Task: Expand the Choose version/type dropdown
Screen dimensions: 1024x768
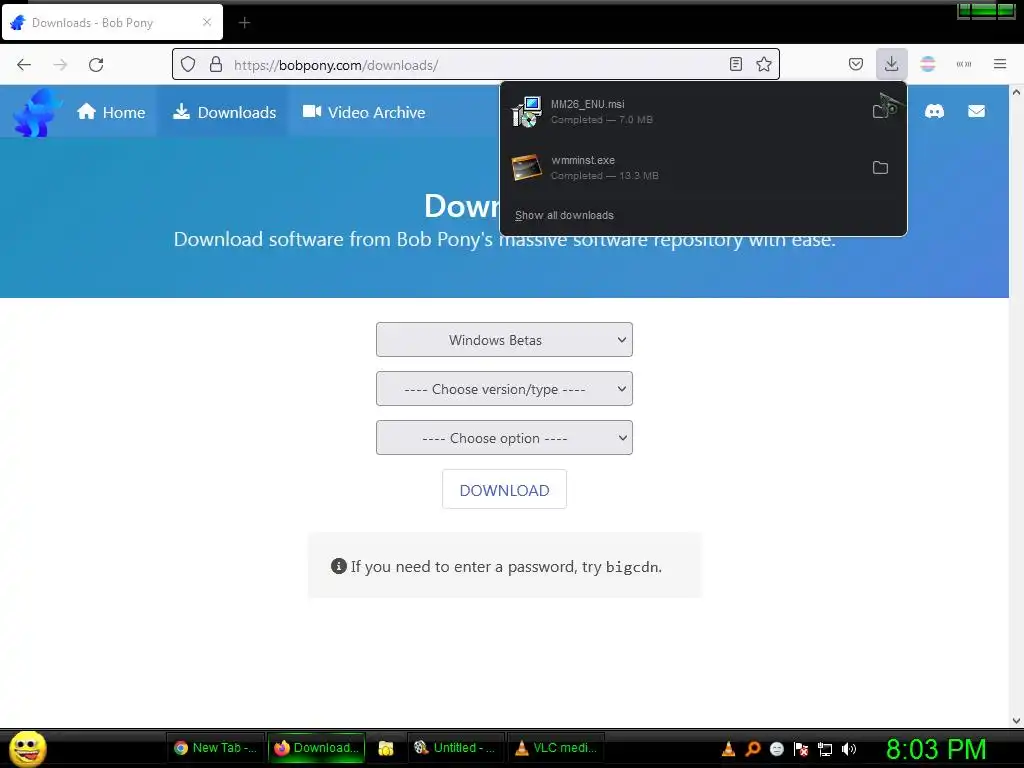Action: click(x=504, y=389)
